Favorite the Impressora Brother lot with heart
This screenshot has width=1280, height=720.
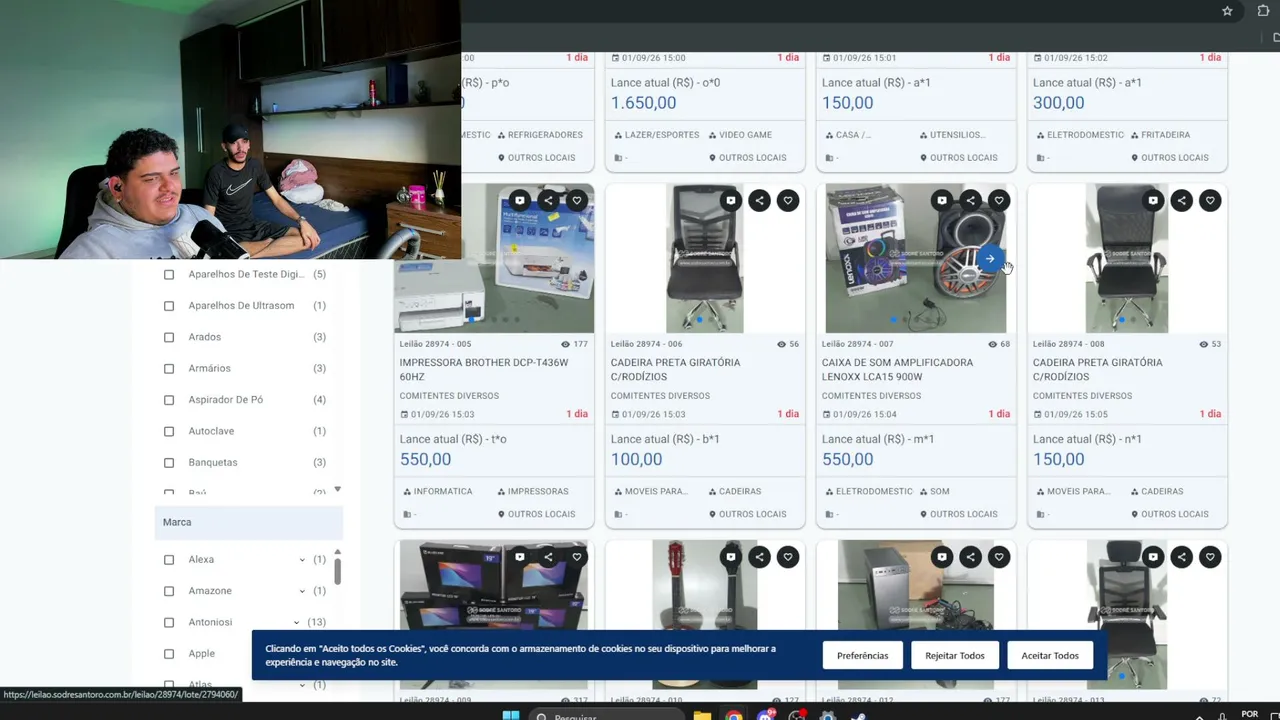(577, 201)
